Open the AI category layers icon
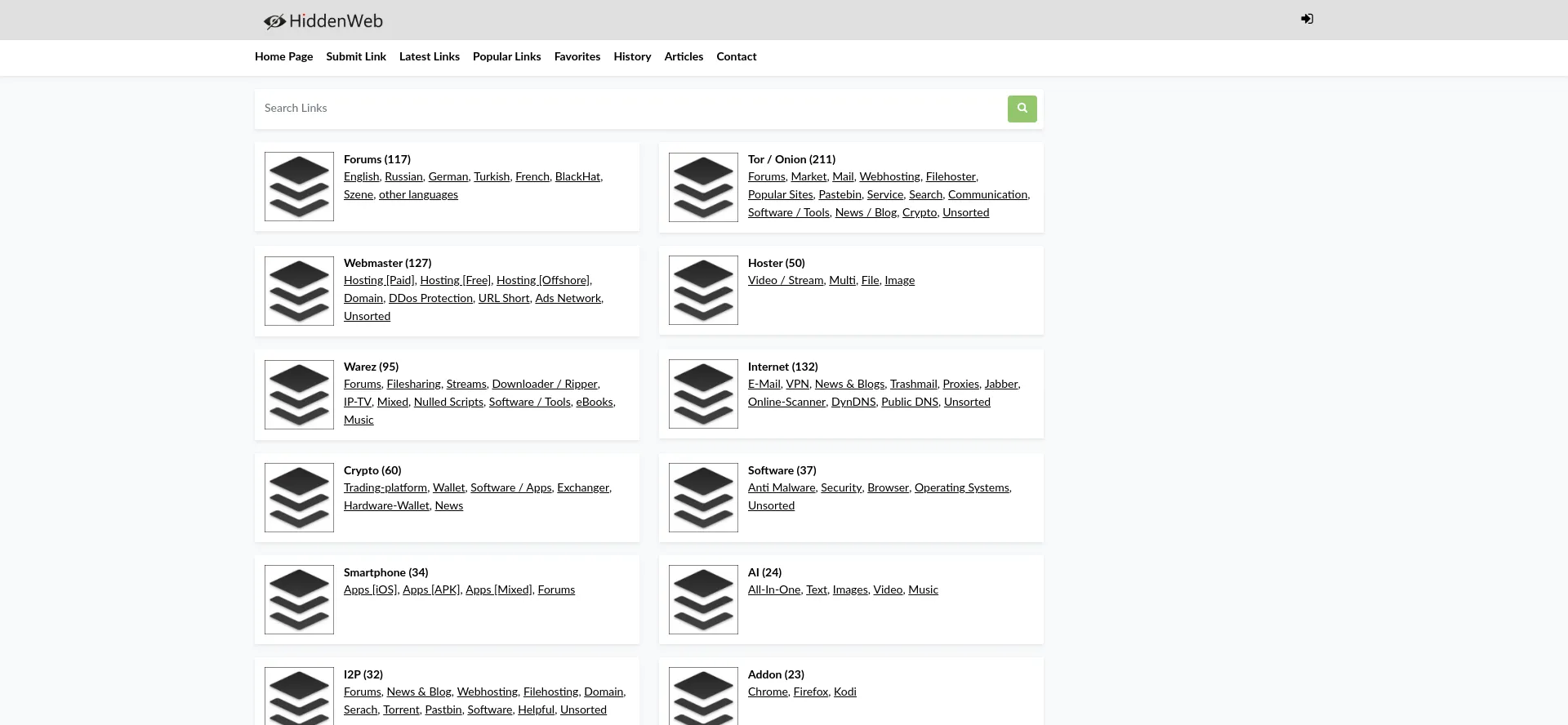Viewport: 1568px width, 725px height. [x=703, y=599]
